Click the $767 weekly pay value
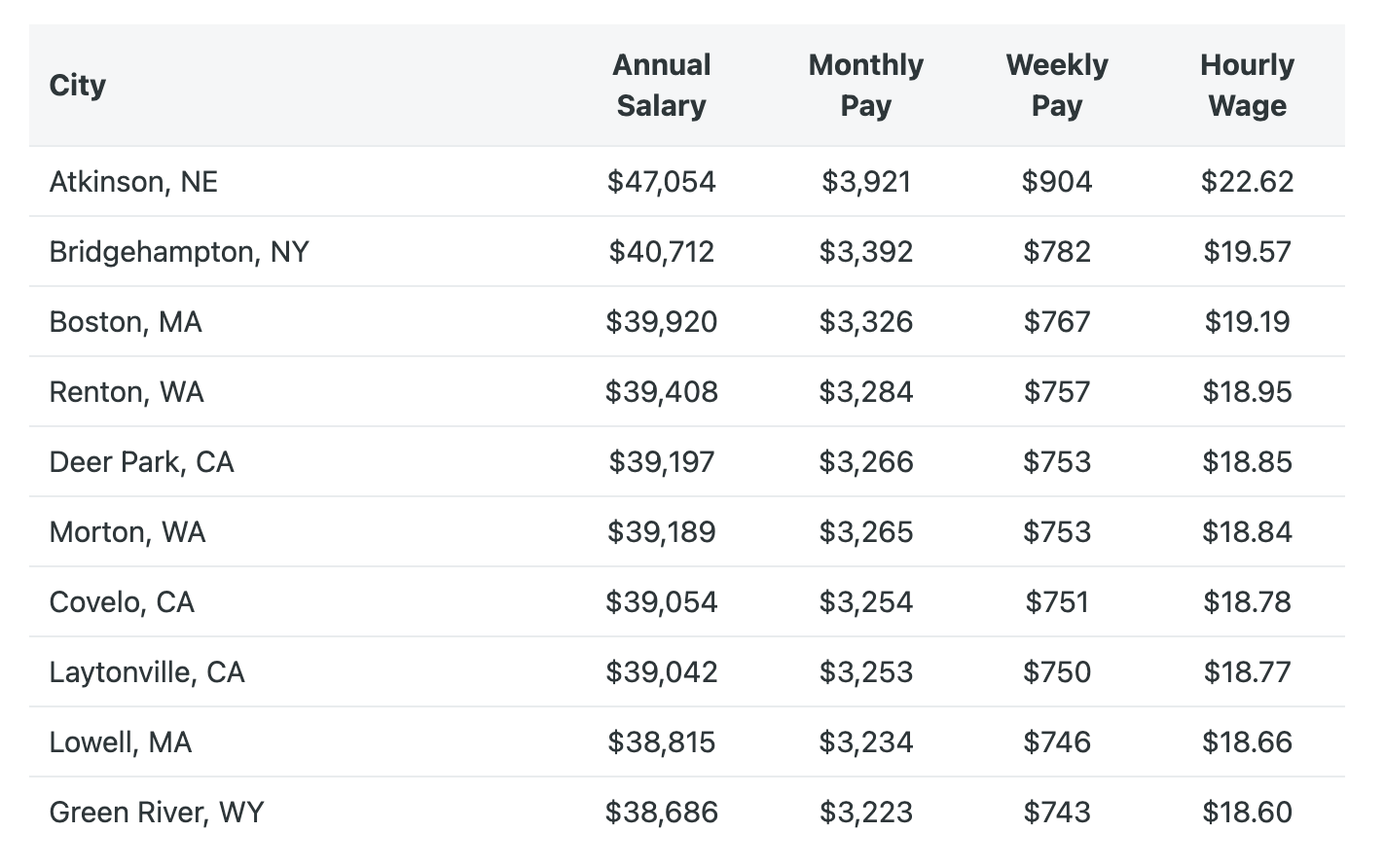The image size is (1385, 868). (x=1057, y=322)
